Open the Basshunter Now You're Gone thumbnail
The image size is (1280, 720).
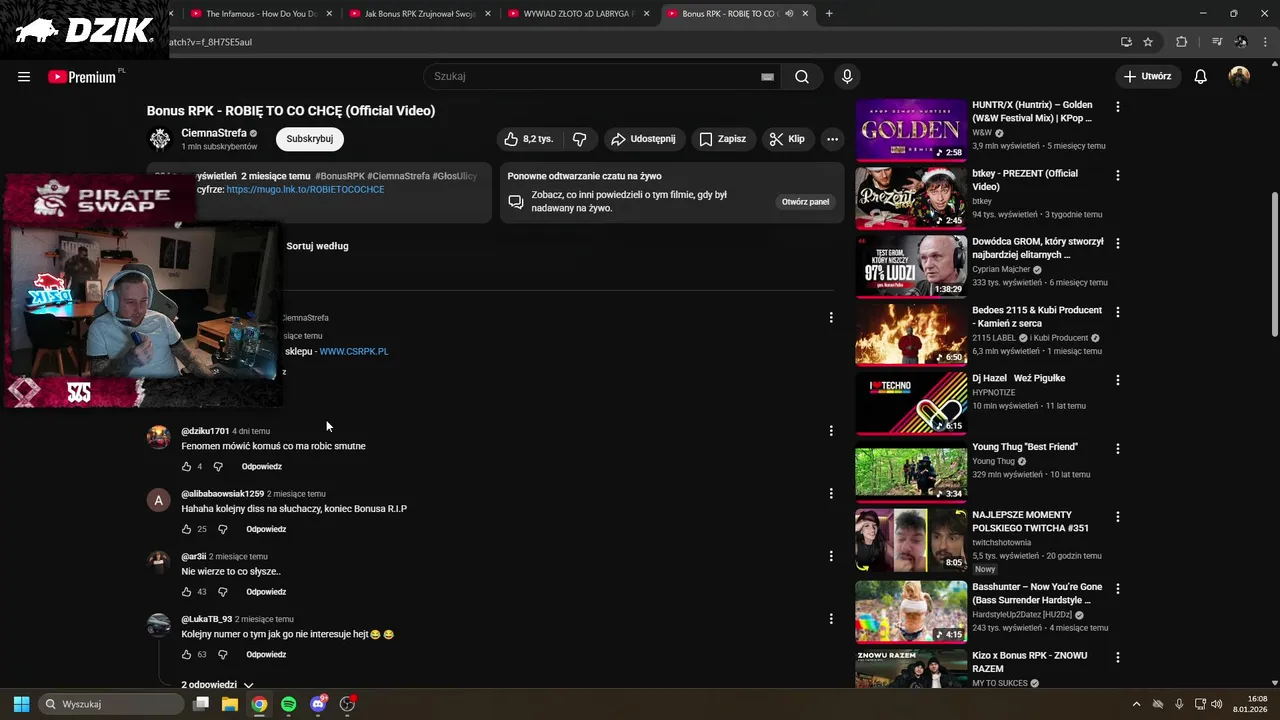911,612
